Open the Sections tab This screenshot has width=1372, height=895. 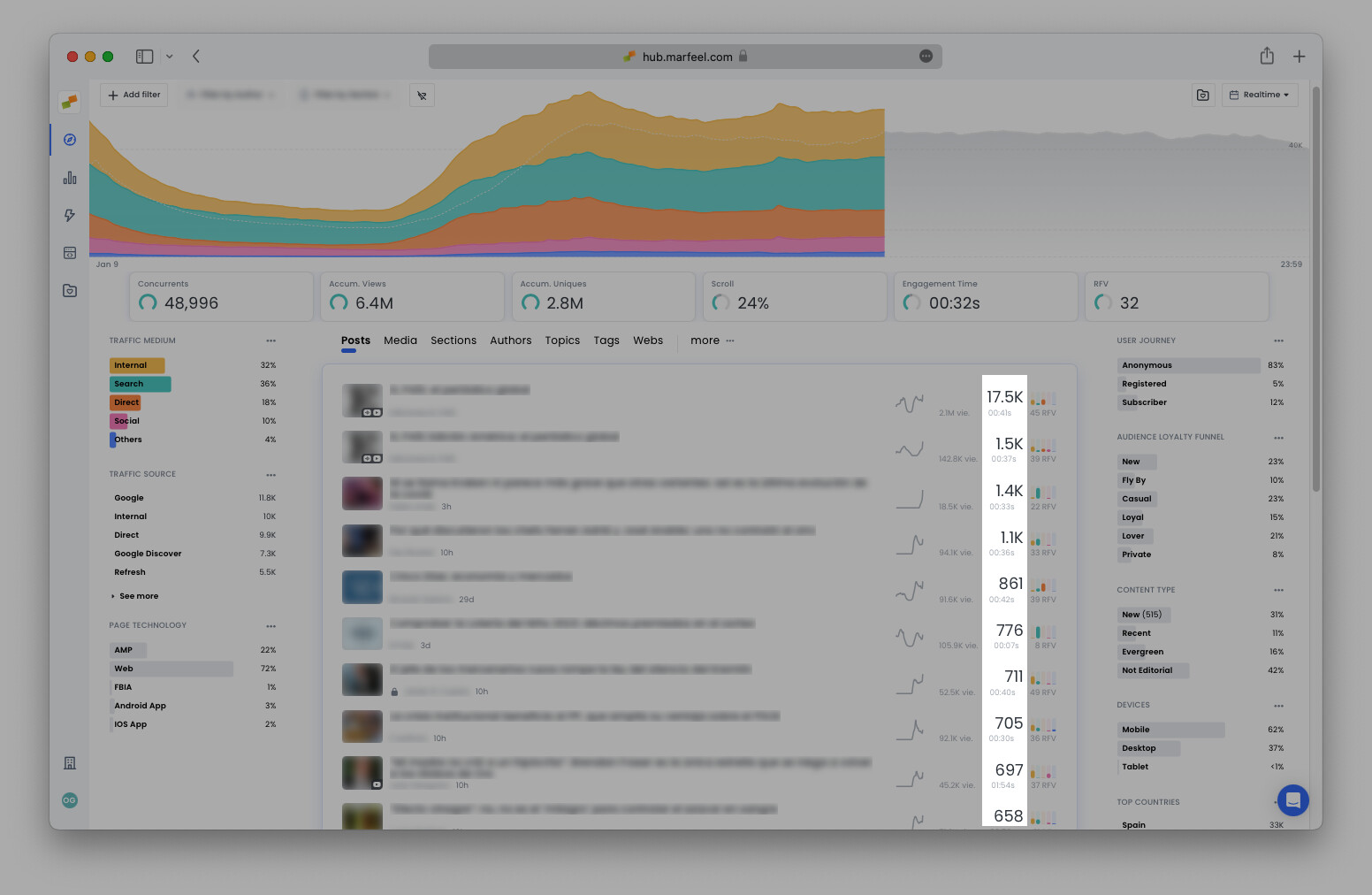[454, 340]
